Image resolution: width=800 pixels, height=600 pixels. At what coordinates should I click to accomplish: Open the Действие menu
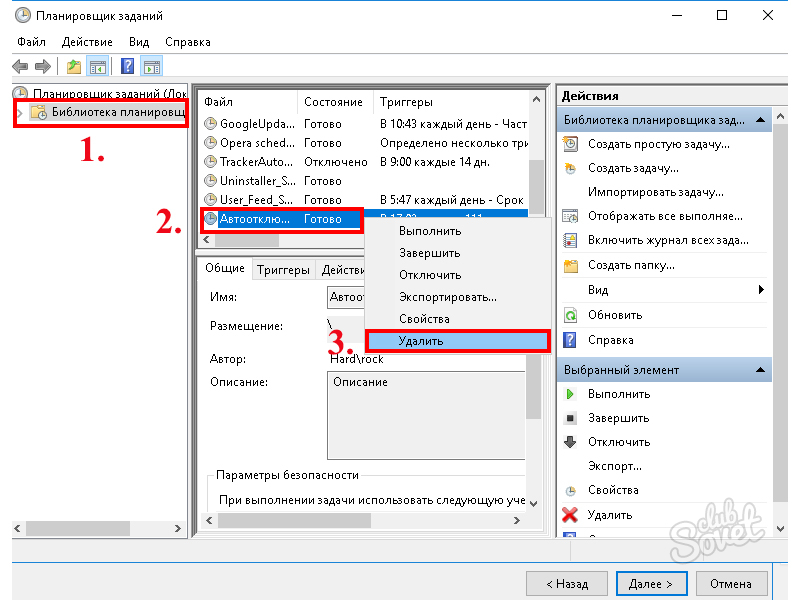pos(87,42)
